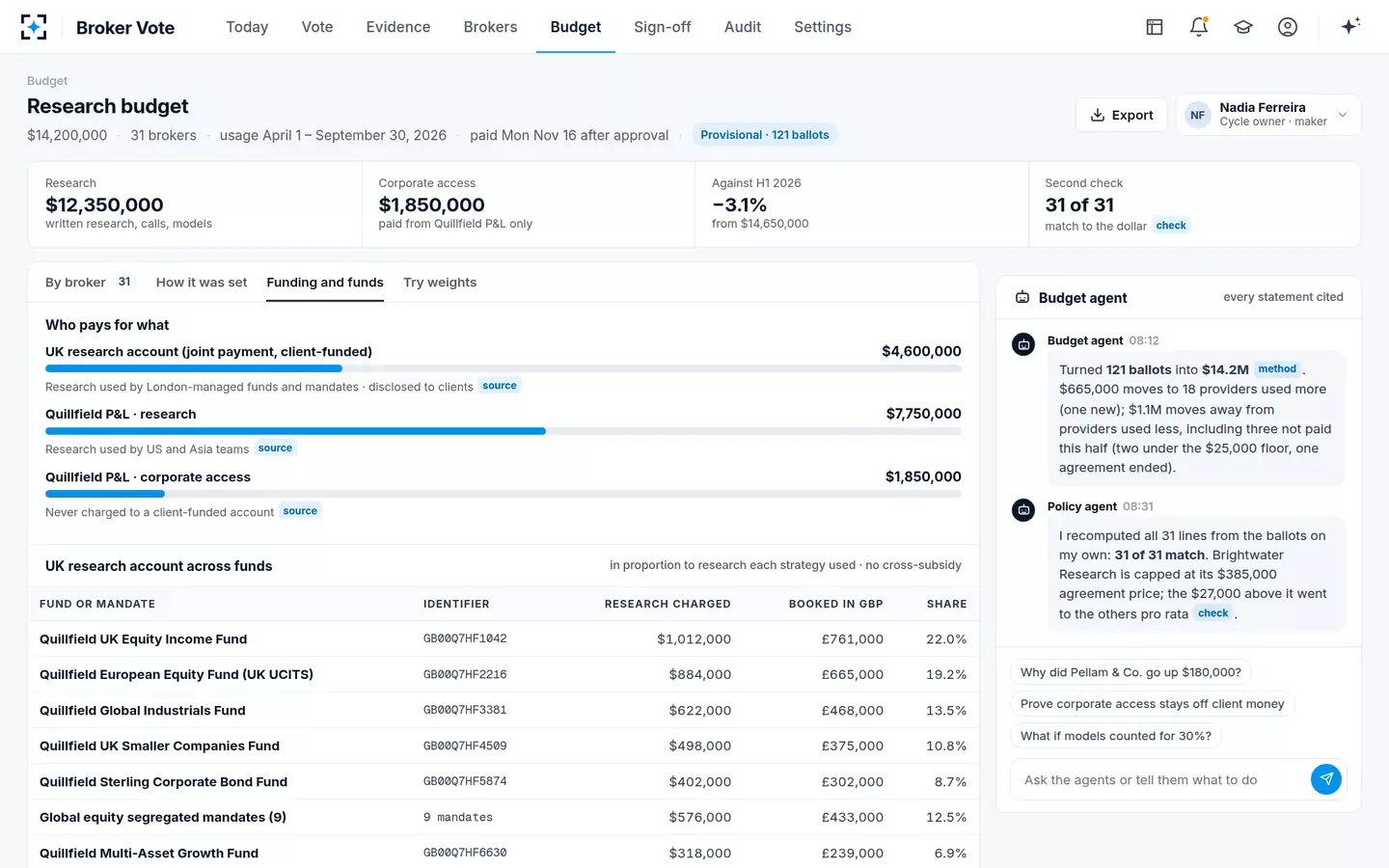This screenshot has height=868, width=1389.
Task: Open the layout panel icon in header
Action: pos(1155,27)
